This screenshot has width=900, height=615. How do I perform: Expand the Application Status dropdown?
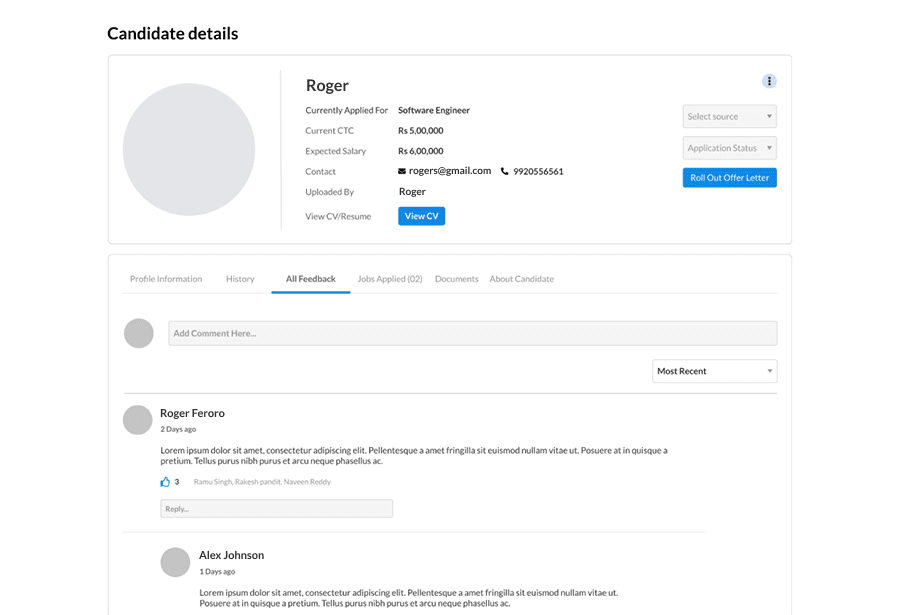click(x=730, y=148)
